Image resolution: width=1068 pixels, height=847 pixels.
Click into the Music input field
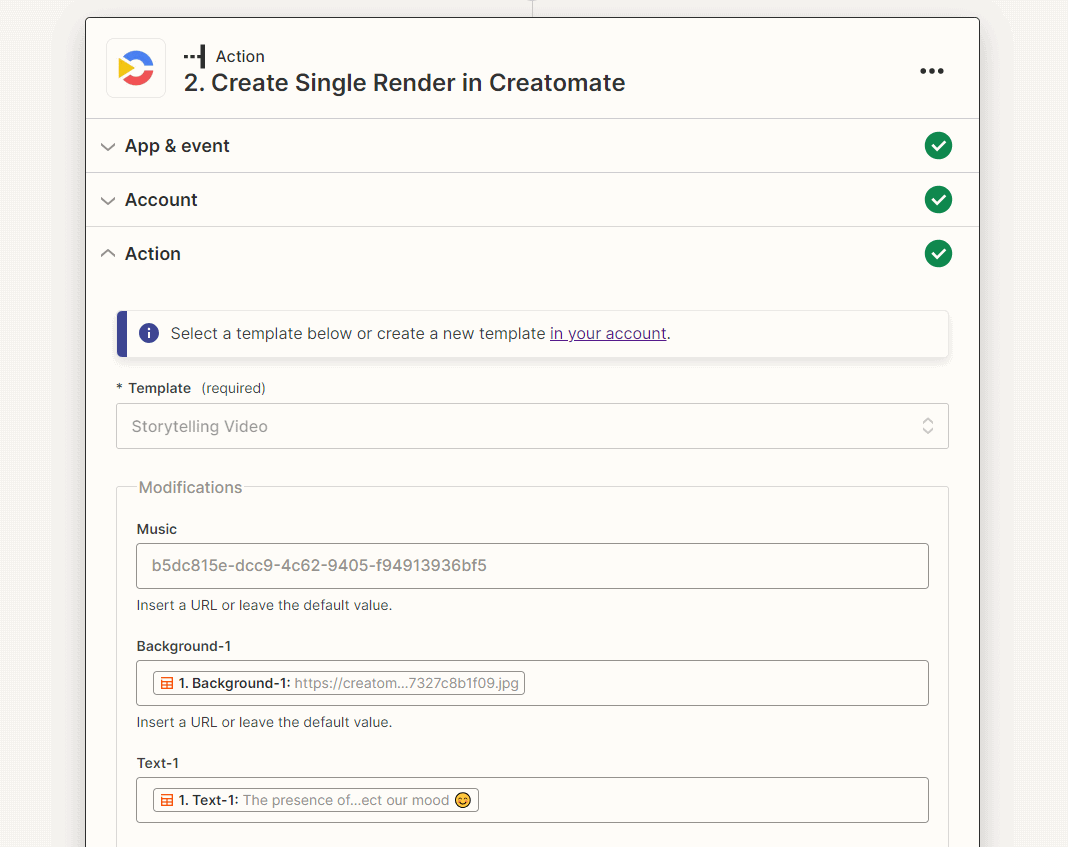532,566
